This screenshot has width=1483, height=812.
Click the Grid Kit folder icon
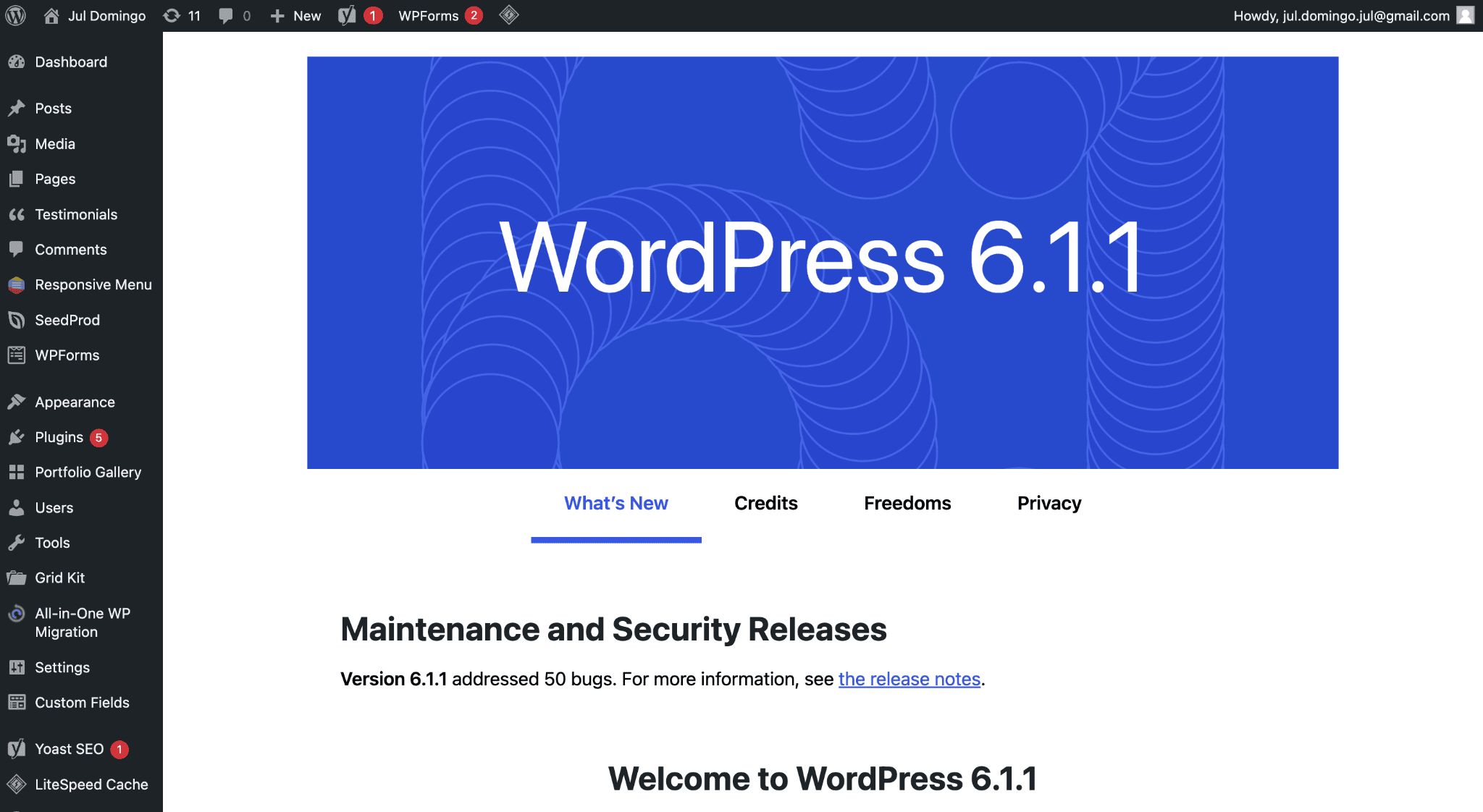pos(17,578)
